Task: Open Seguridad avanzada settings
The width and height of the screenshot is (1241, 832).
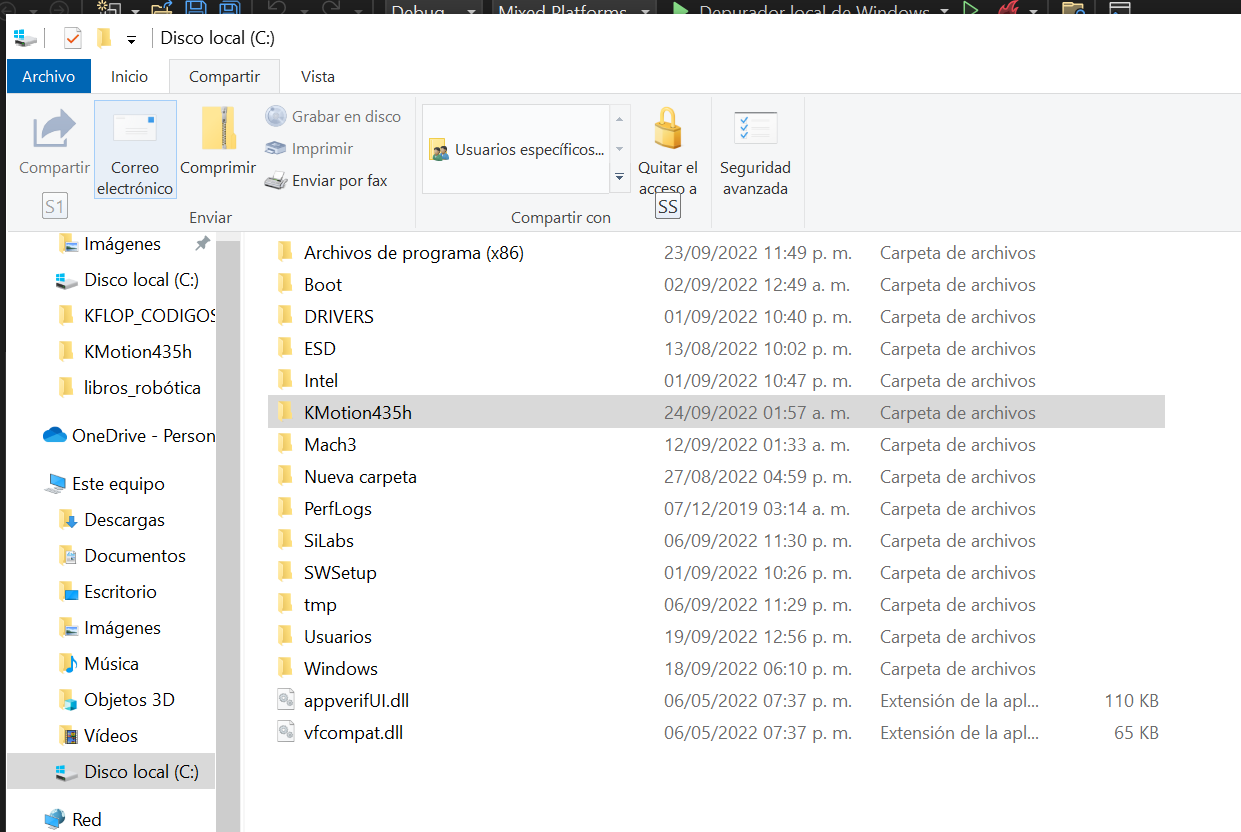Action: [x=755, y=130]
